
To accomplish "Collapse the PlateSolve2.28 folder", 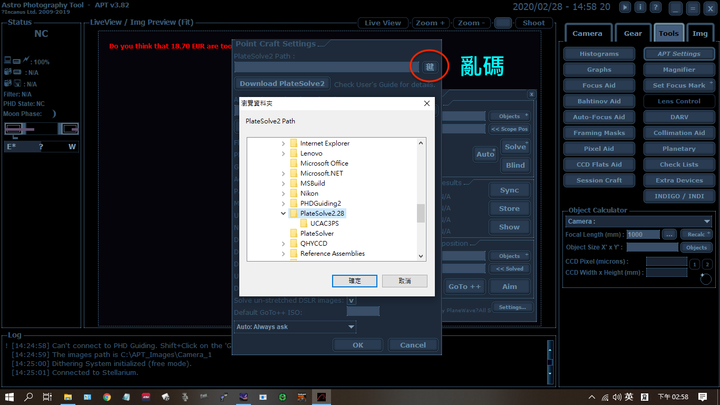I will click(283, 214).
